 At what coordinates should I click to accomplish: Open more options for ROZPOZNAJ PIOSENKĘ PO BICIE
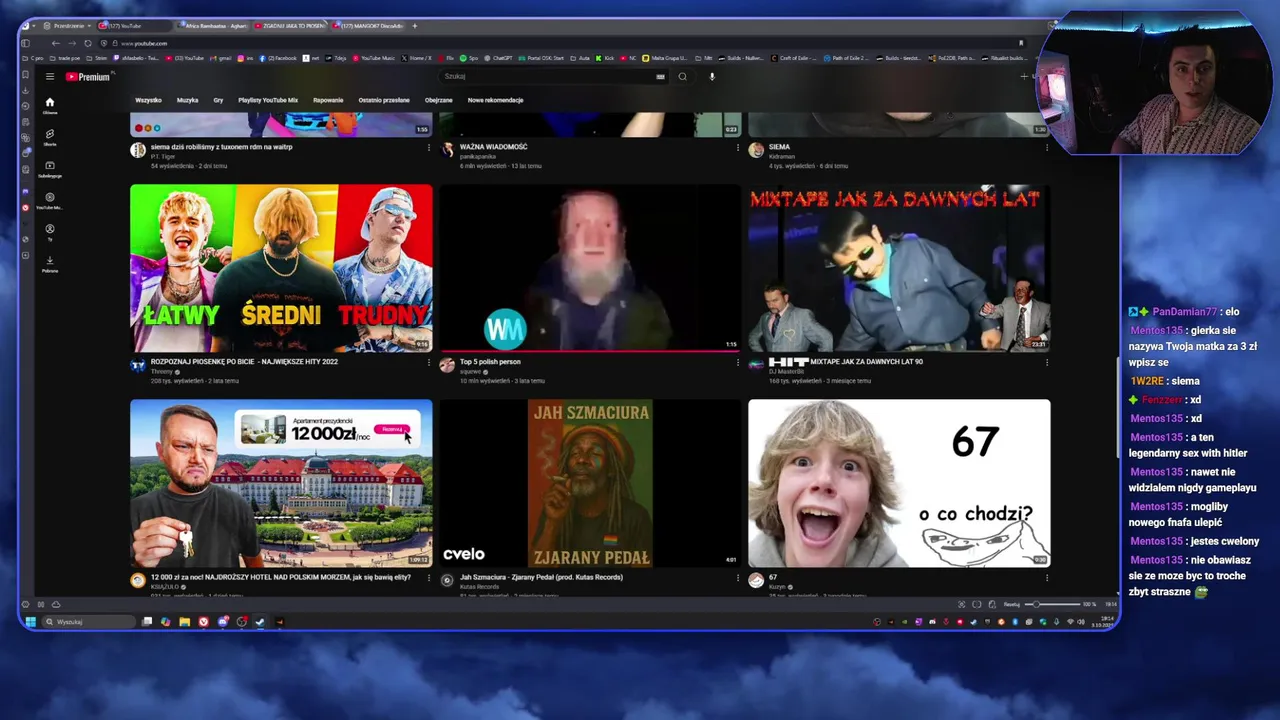(x=429, y=363)
